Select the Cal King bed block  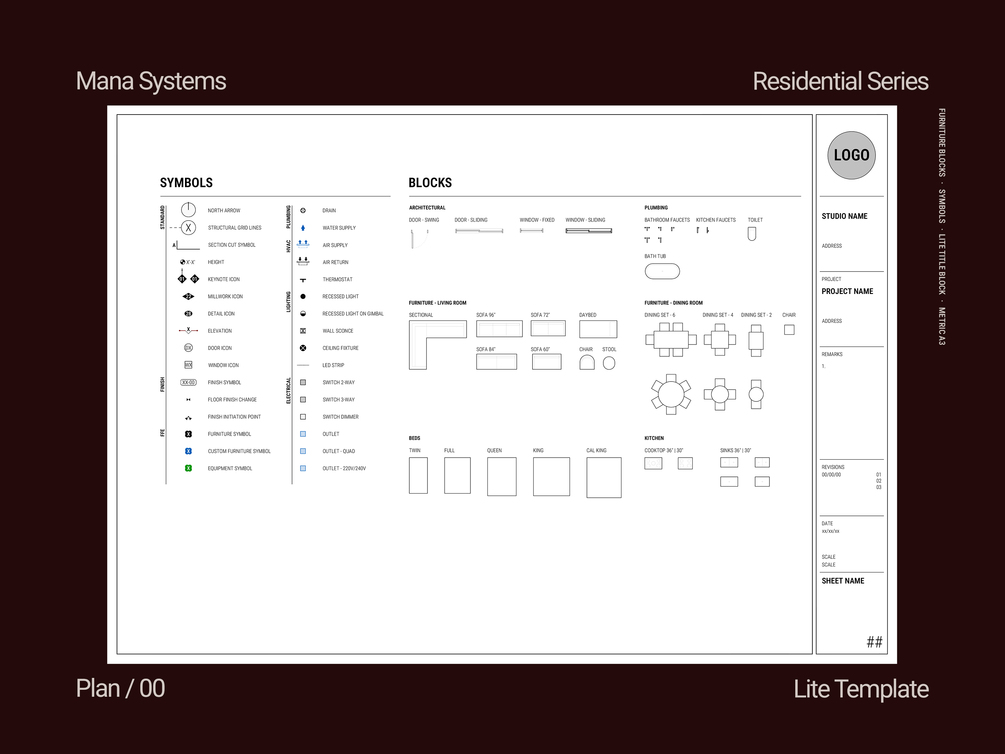[604, 478]
